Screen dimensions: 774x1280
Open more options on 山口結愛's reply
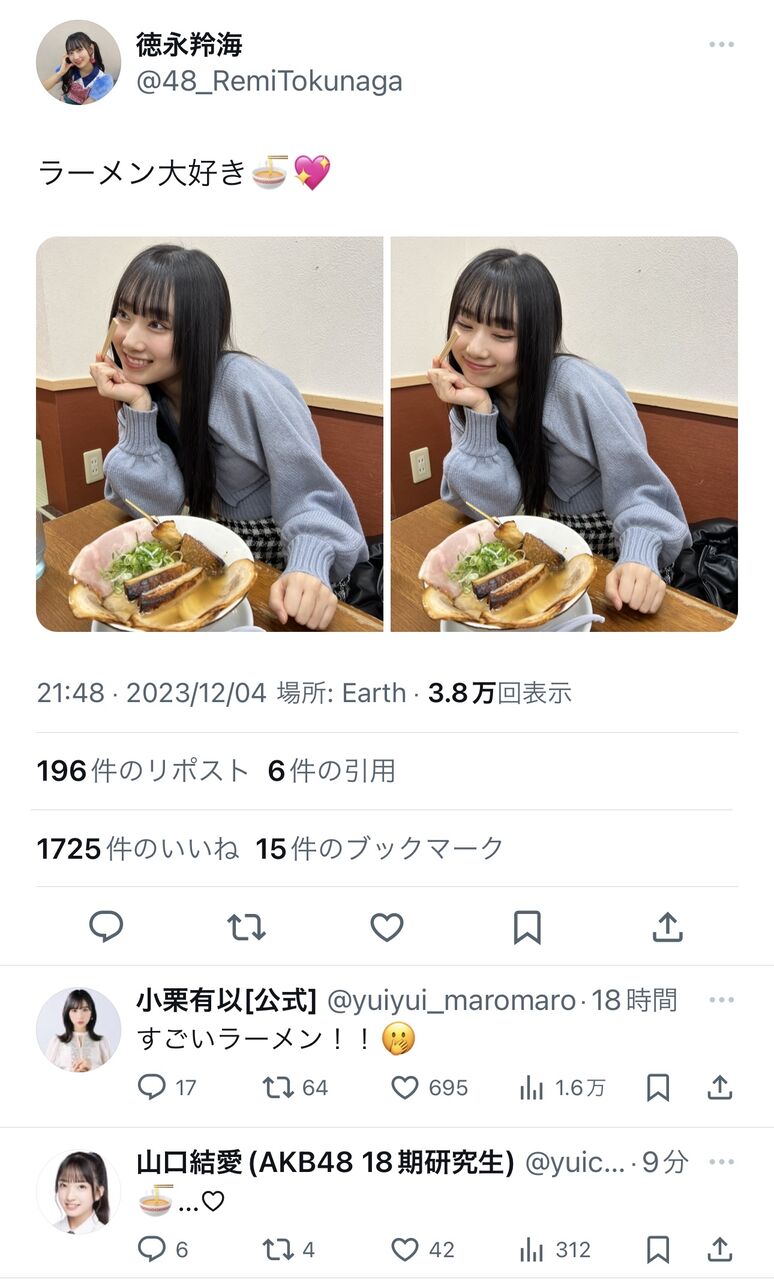[x=722, y=1162]
